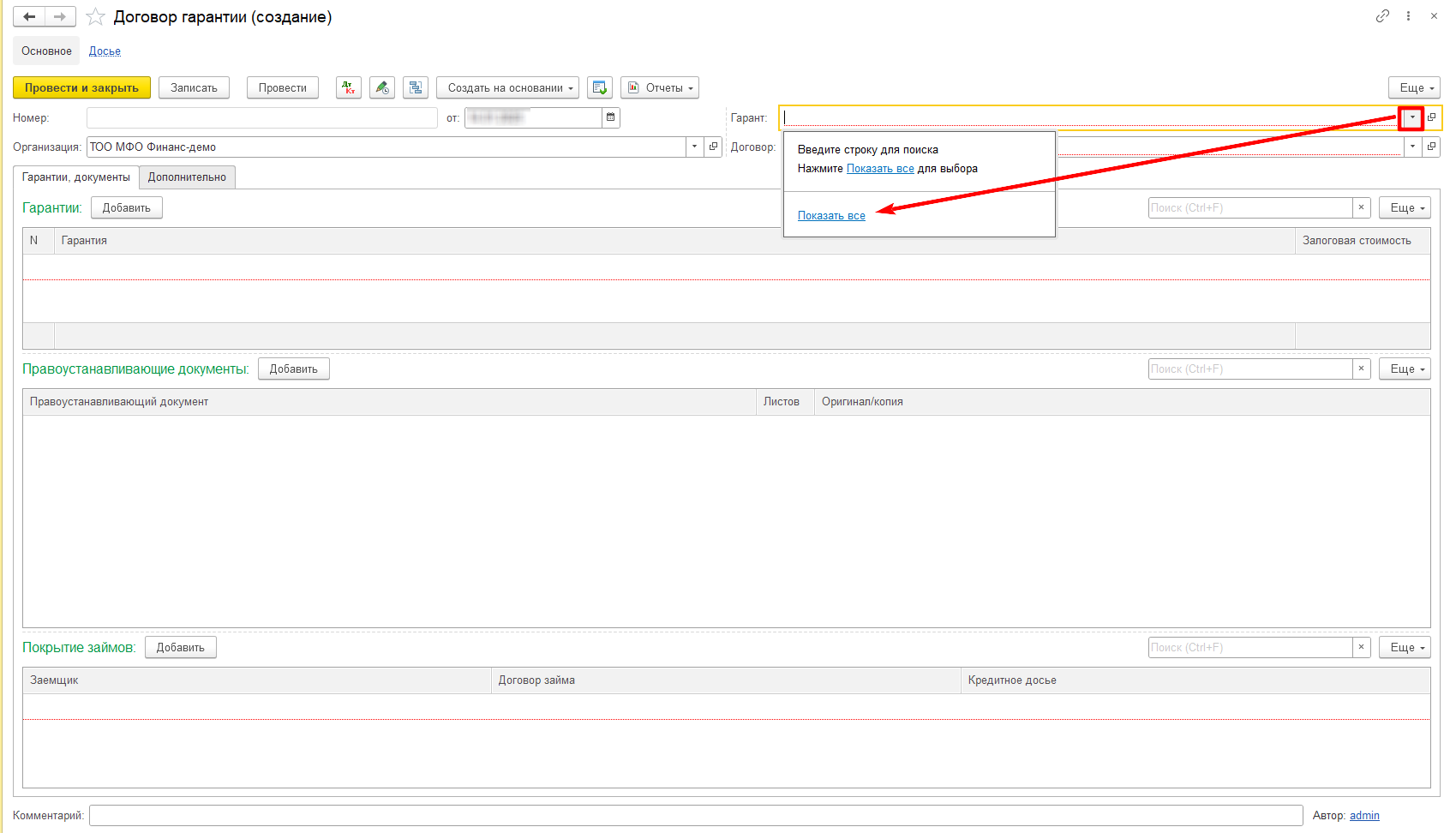Clear the Гарантии search field
This screenshot has height=833, width=1456.
(x=1361, y=207)
